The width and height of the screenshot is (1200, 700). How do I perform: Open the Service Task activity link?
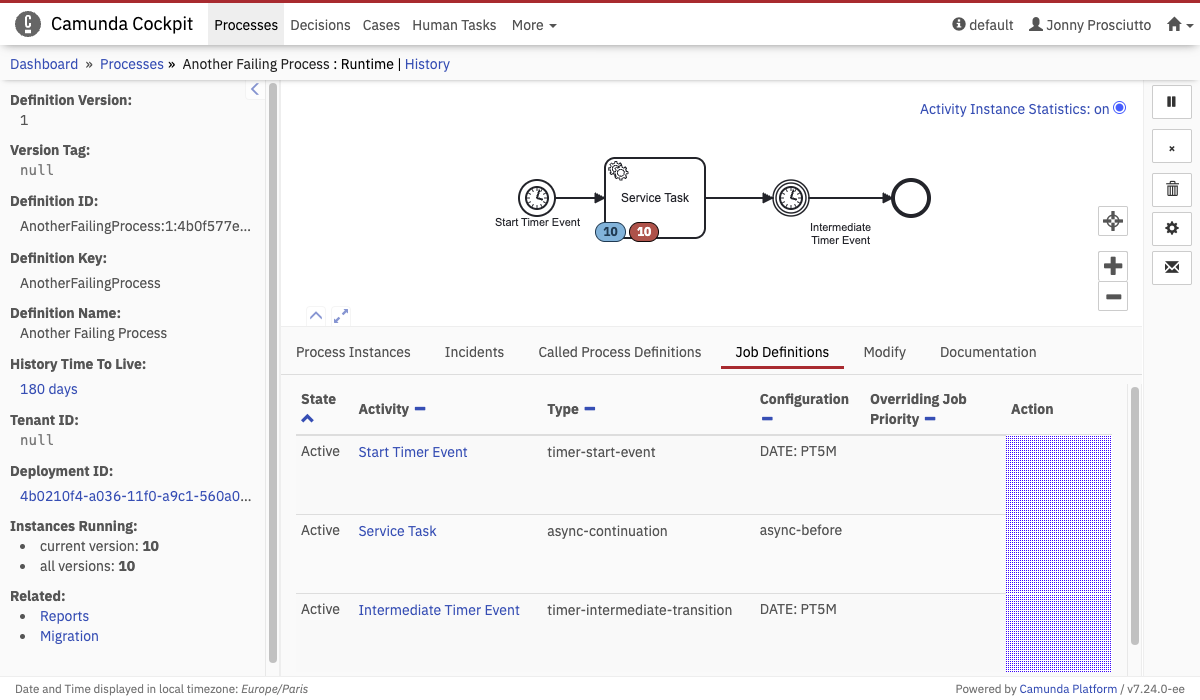[x=397, y=531]
